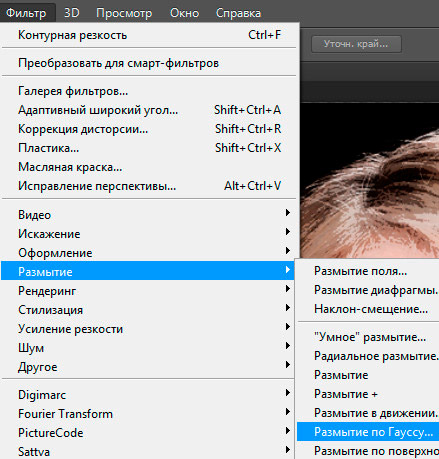Expand the Искажение submenu
This screenshot has width=439, height=459.
click(149, 234)
